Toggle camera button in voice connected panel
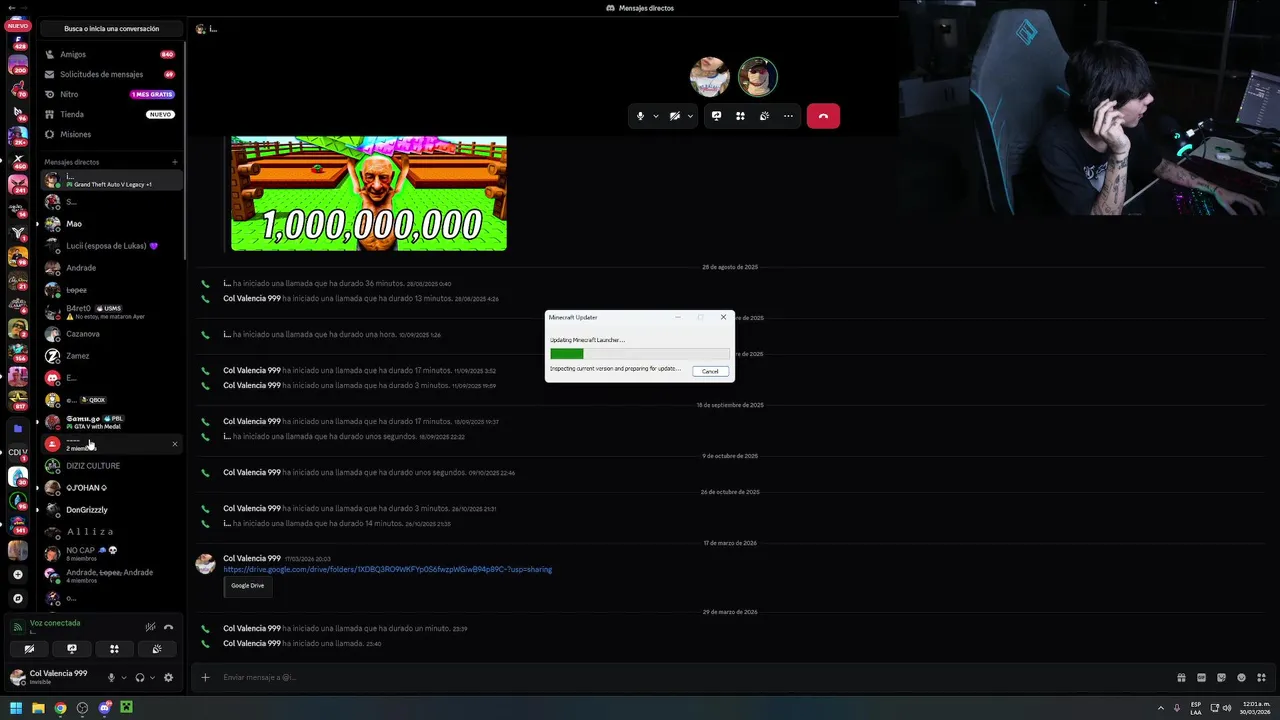This screenshot has height=720, width=1280. point(29,649)
